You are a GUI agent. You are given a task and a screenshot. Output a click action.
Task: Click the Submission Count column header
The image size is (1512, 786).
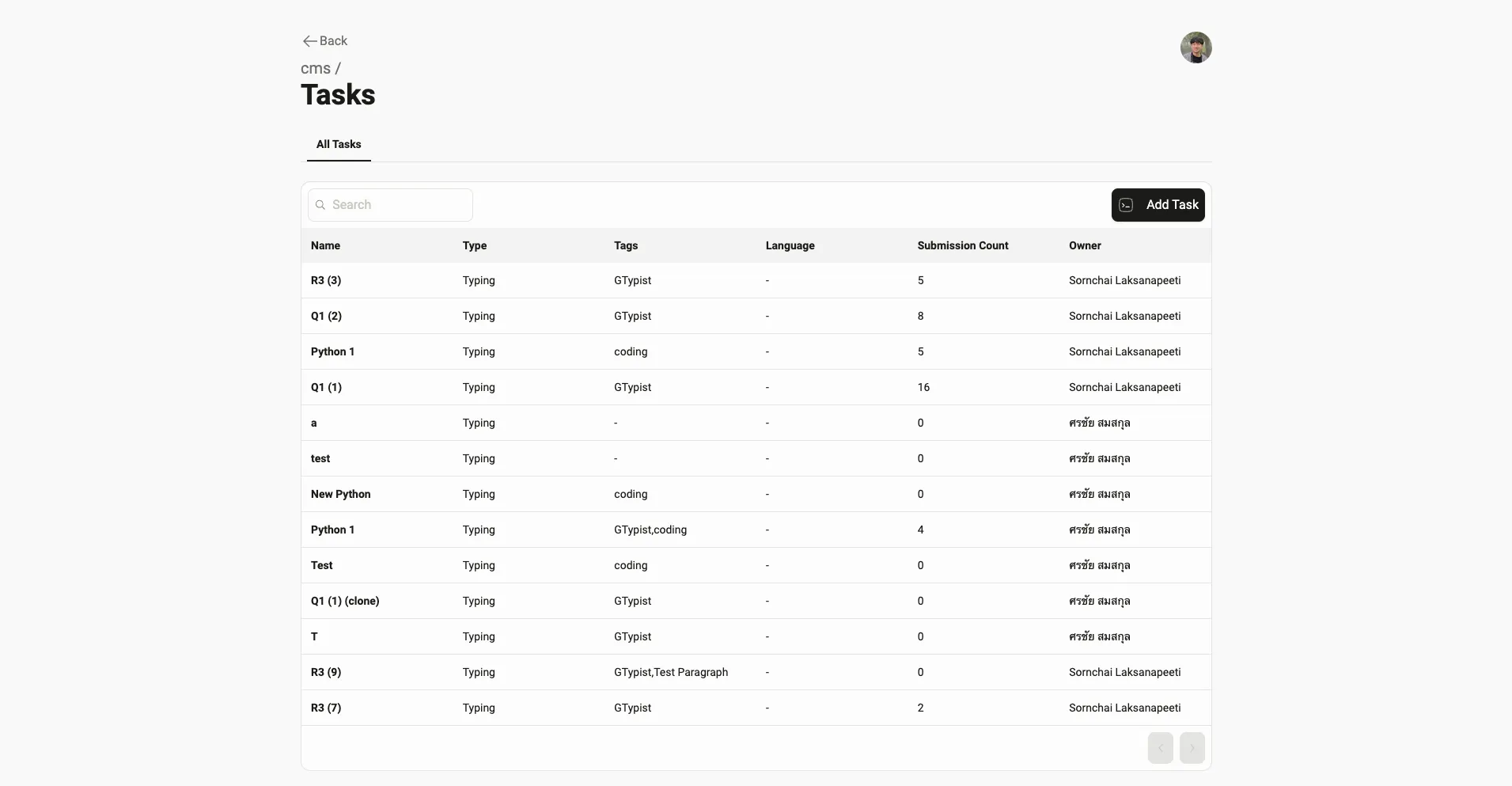tap(963, 245)
